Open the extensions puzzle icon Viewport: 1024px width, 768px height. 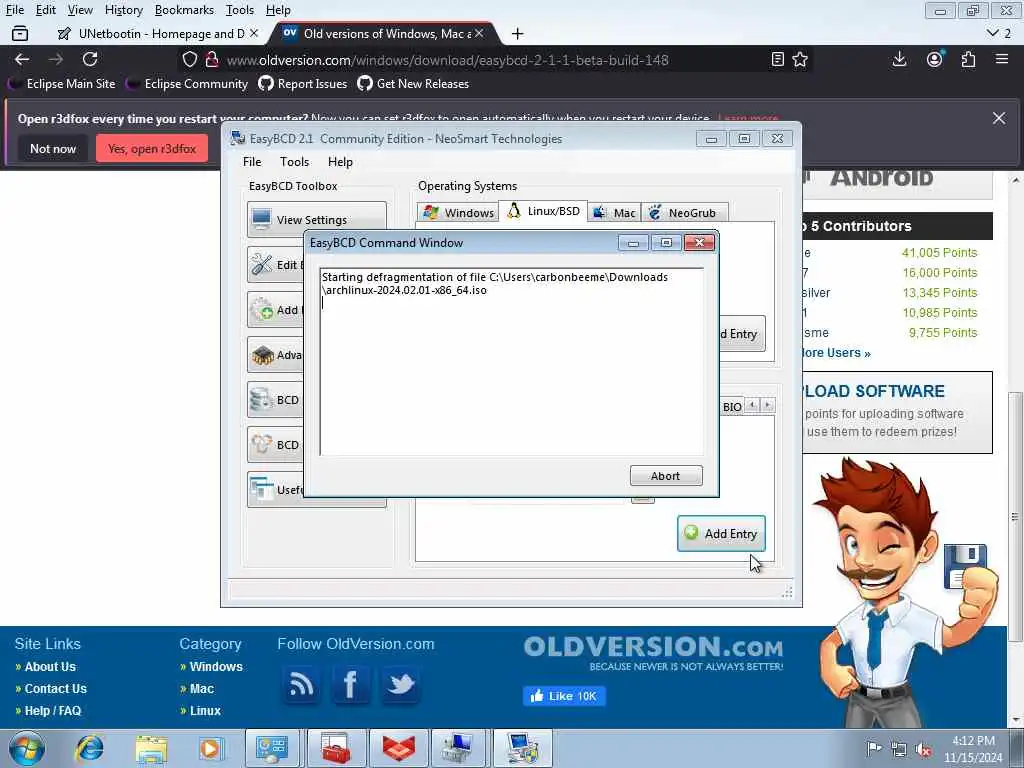(968, 59)
